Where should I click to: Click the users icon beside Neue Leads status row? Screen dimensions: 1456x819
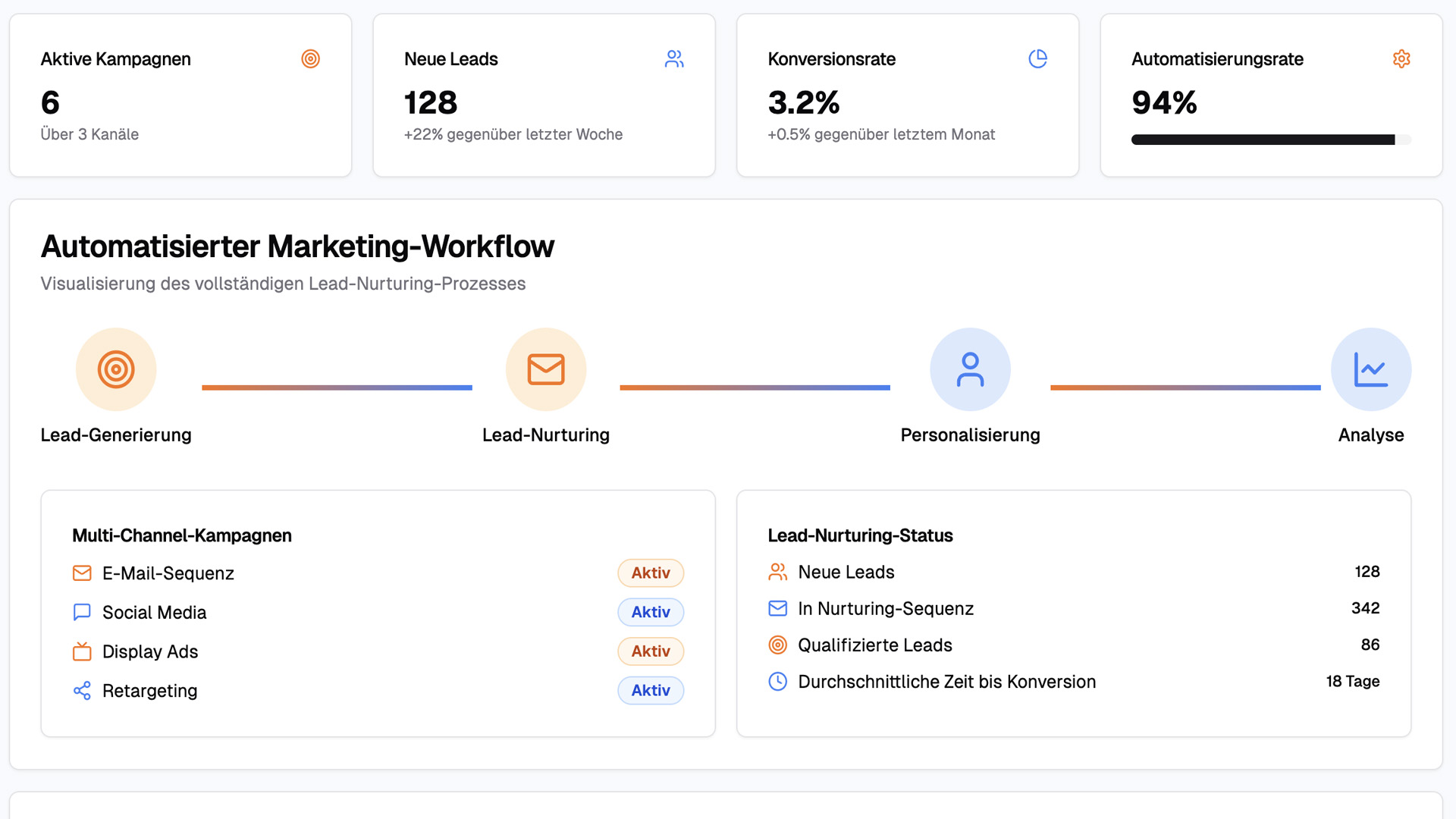777,572
